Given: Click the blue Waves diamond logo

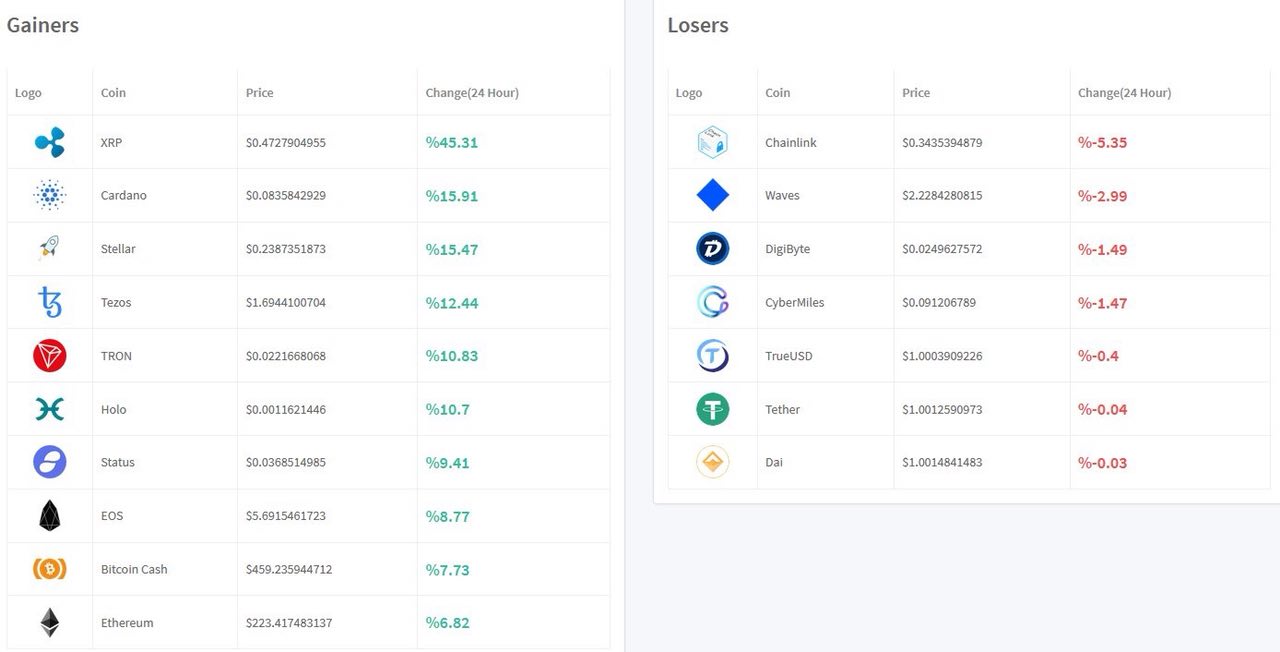Looking at the screenshot, I should 713,195.
